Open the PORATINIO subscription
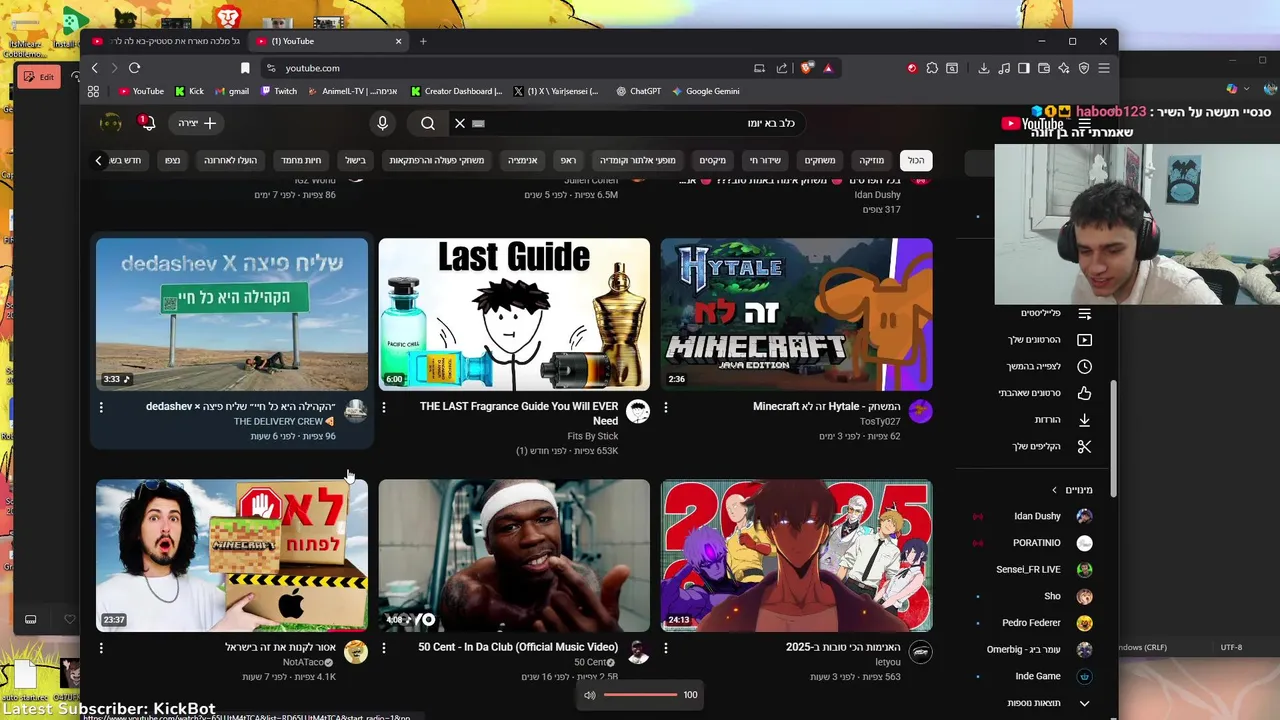Viewport: 1280px width, 720px height. pyautogui.click(x=1048, y=543)
